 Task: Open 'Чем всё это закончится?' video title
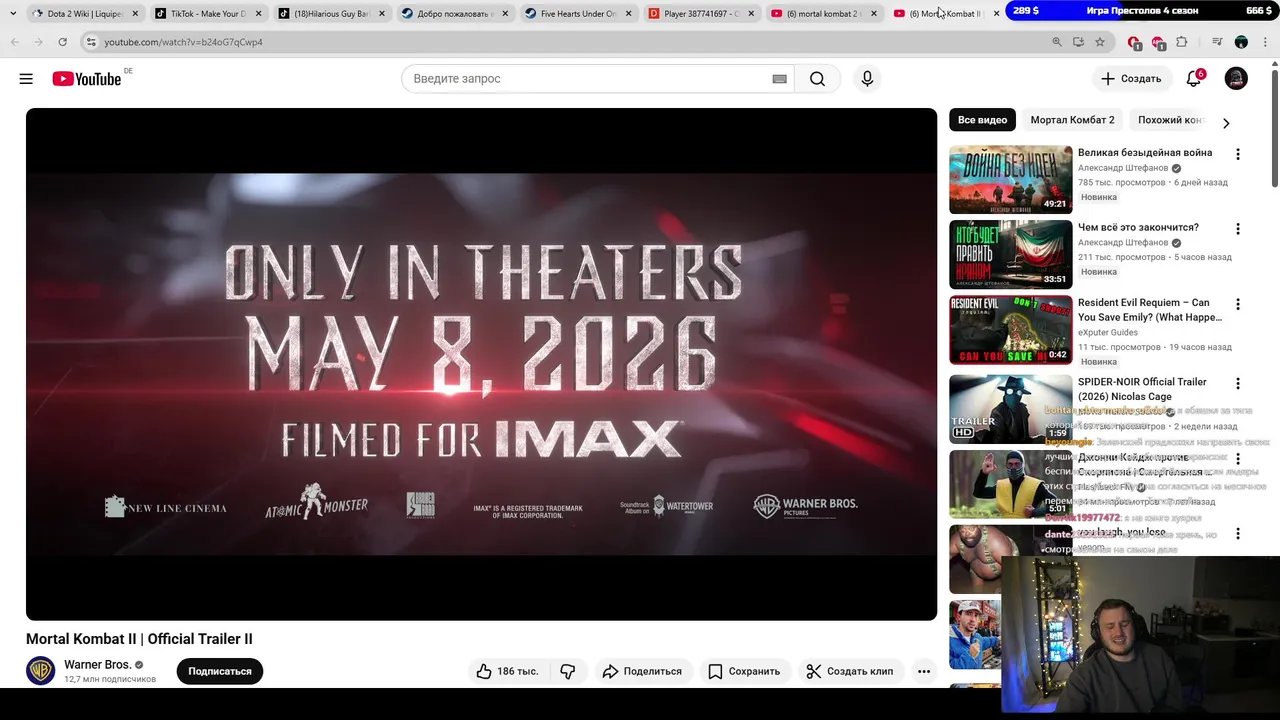tap(1138, 228)
